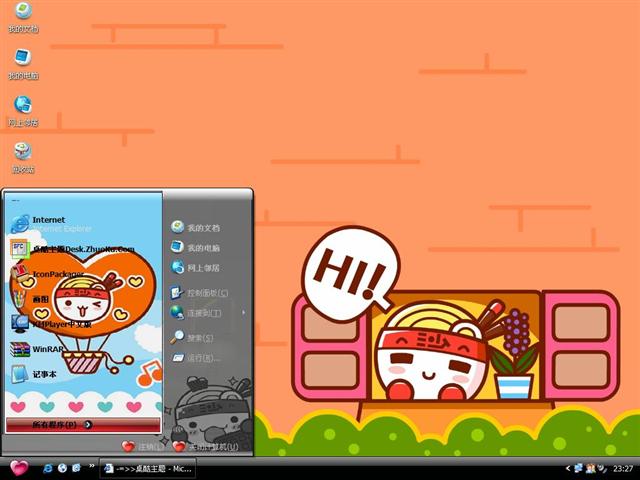Viewport: 640px width, 480px height.
Task: Select 网上邻居 desktop icon
Action: point(22,109)
